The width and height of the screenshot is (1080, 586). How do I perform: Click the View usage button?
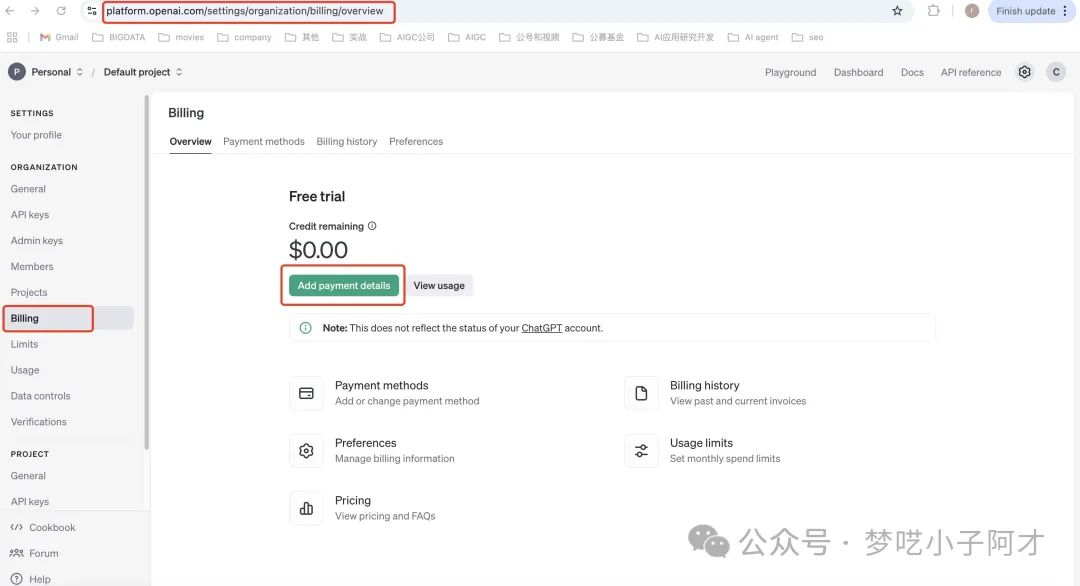click(439, 286)
